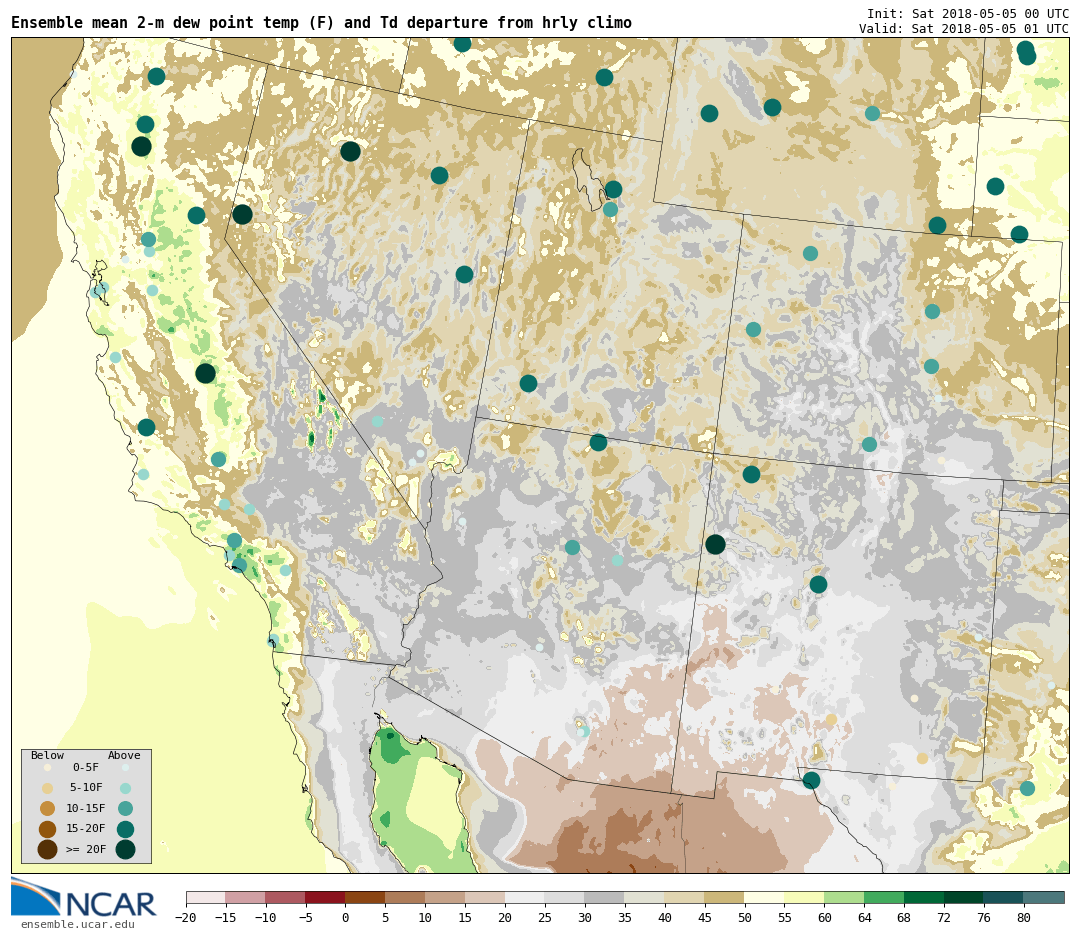The width and height of the screenshot is (1080, 936).
Task: Pick the 20 to 25 near-white swatch
Action: [526, 897]
